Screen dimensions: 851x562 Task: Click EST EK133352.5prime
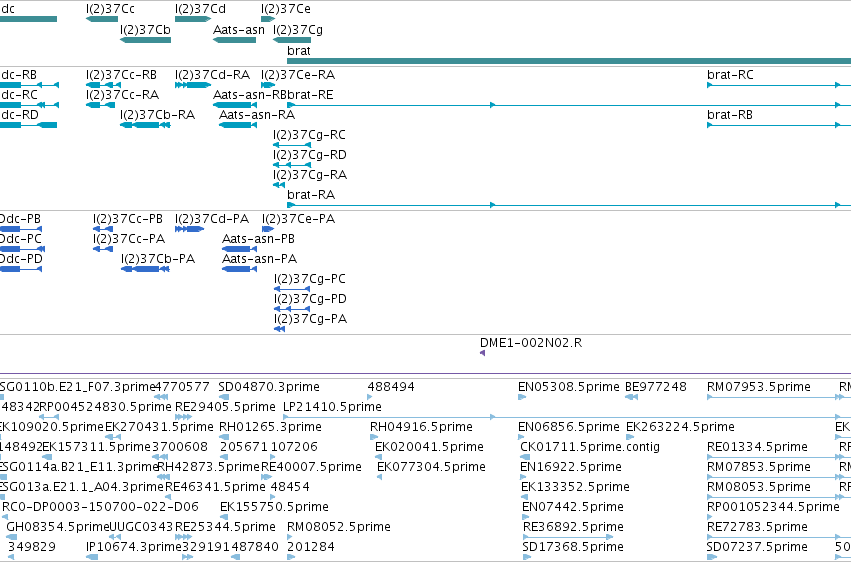tap(524, 497)
